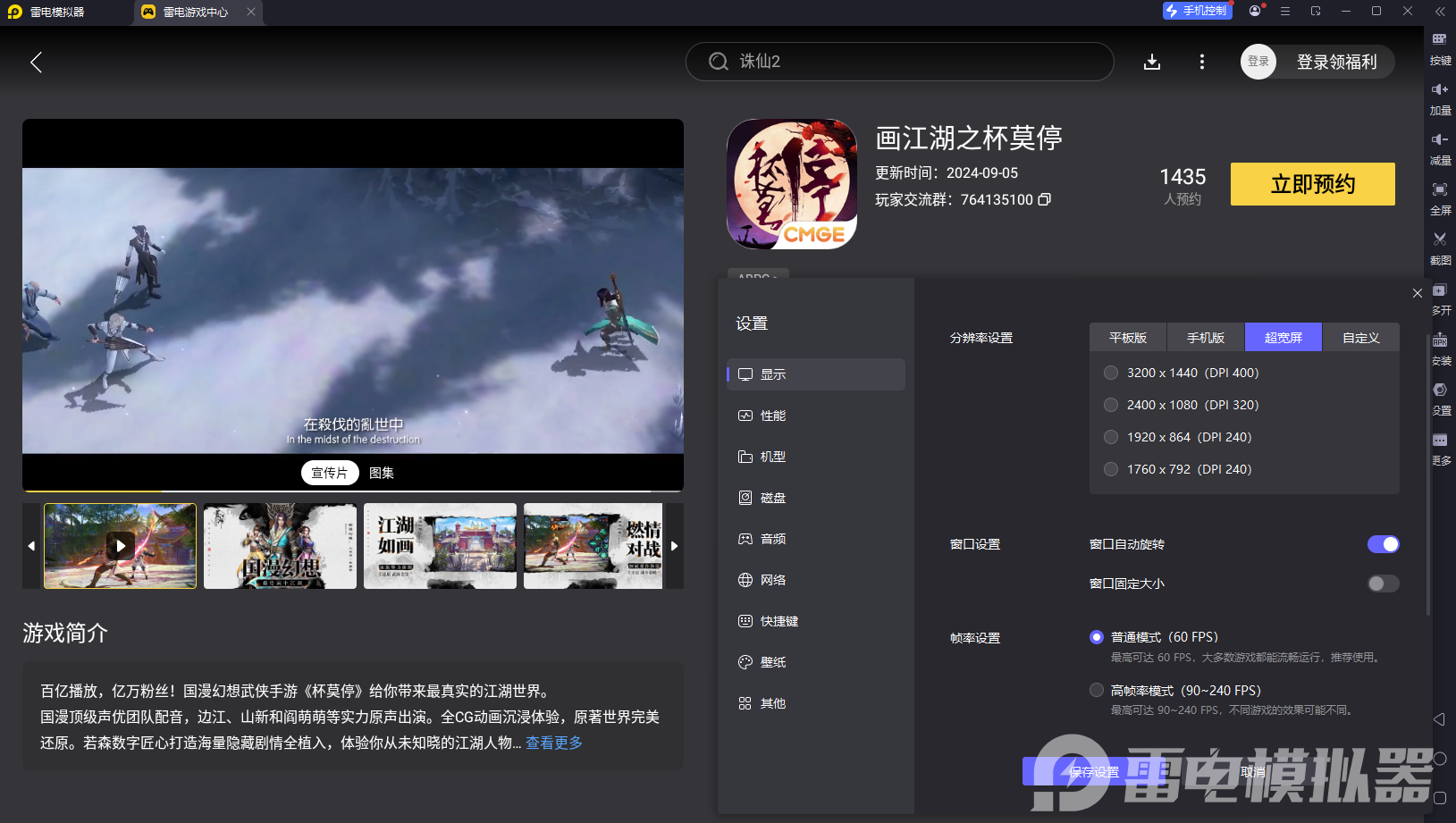This screenshot has width=1456, height=823.
Task: Switch to 超宽屏 resolution tab
Action: coord(1283,337)
